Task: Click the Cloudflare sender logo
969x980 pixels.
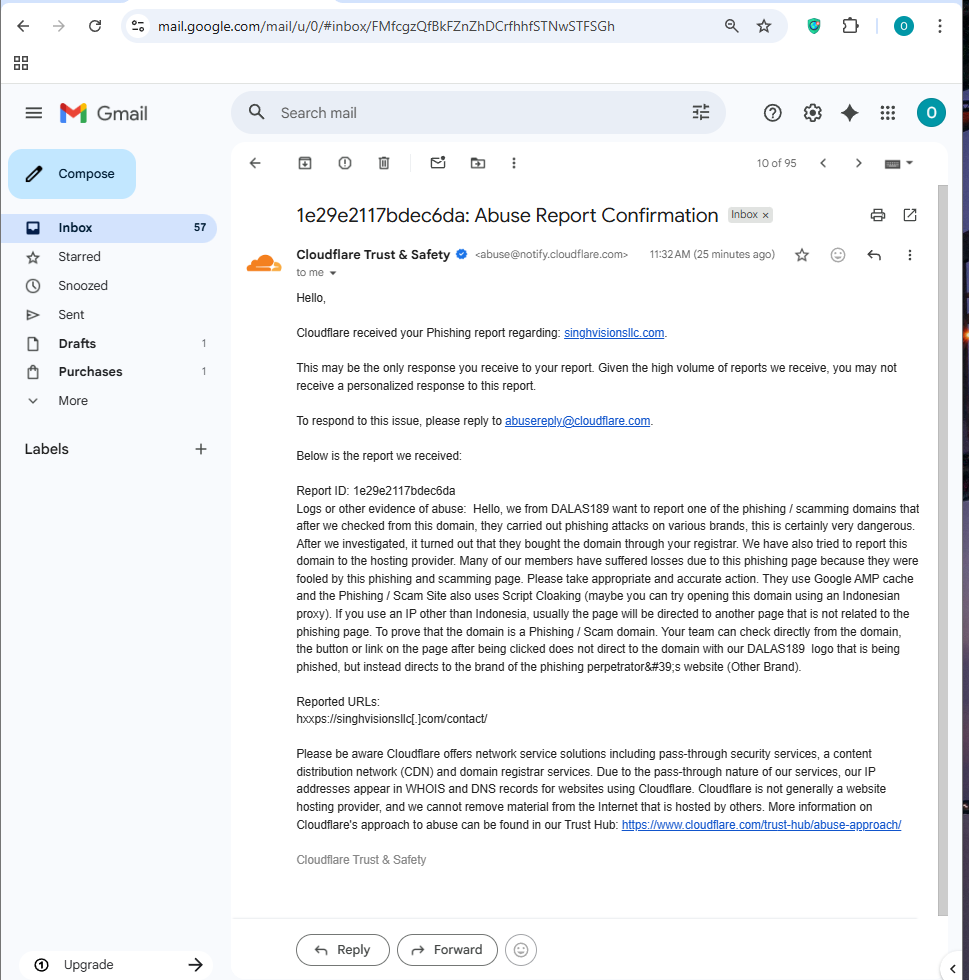Action: [264, 263]
